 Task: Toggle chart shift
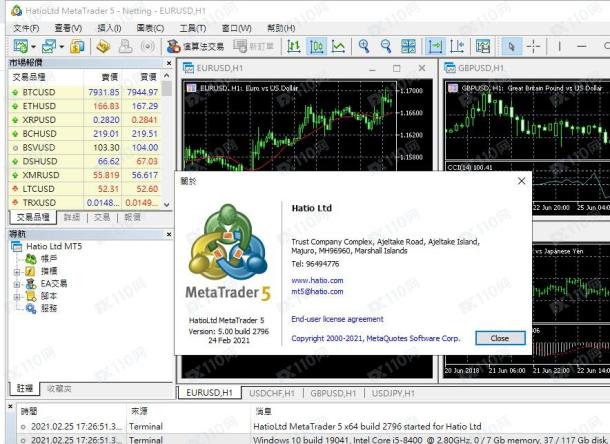click(x=457, y=46)
